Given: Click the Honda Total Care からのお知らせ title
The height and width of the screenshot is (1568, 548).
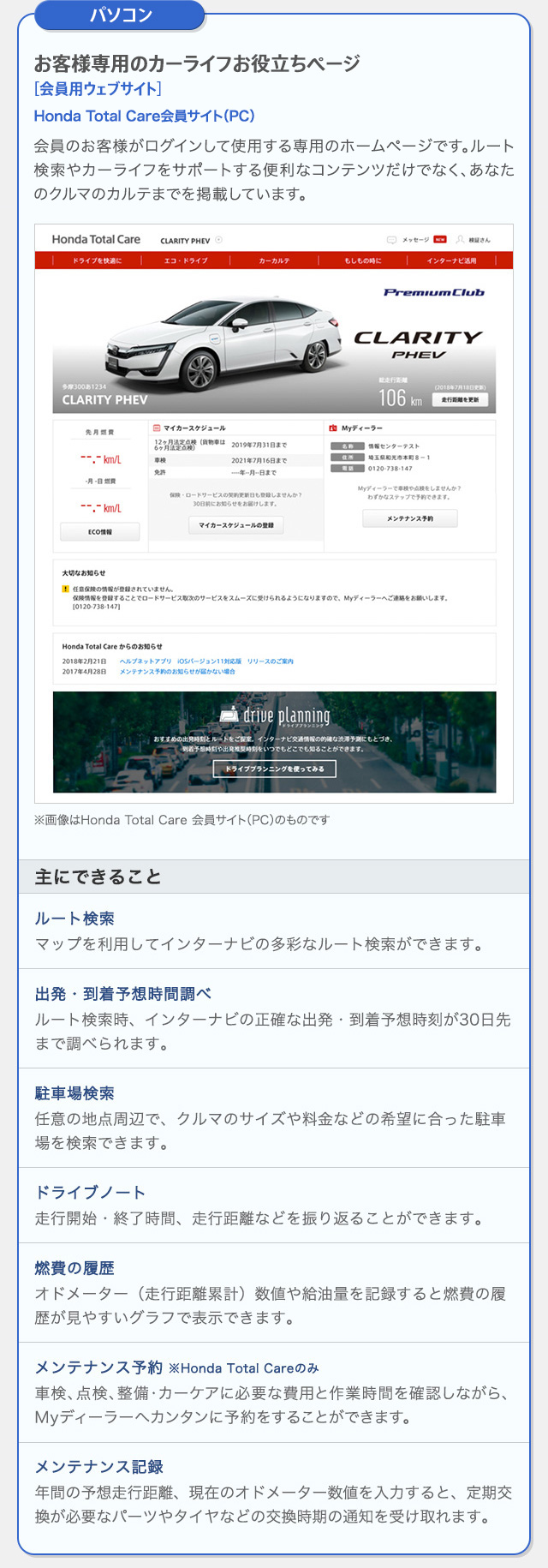Looking at the screenshot, I should (112, 646).
